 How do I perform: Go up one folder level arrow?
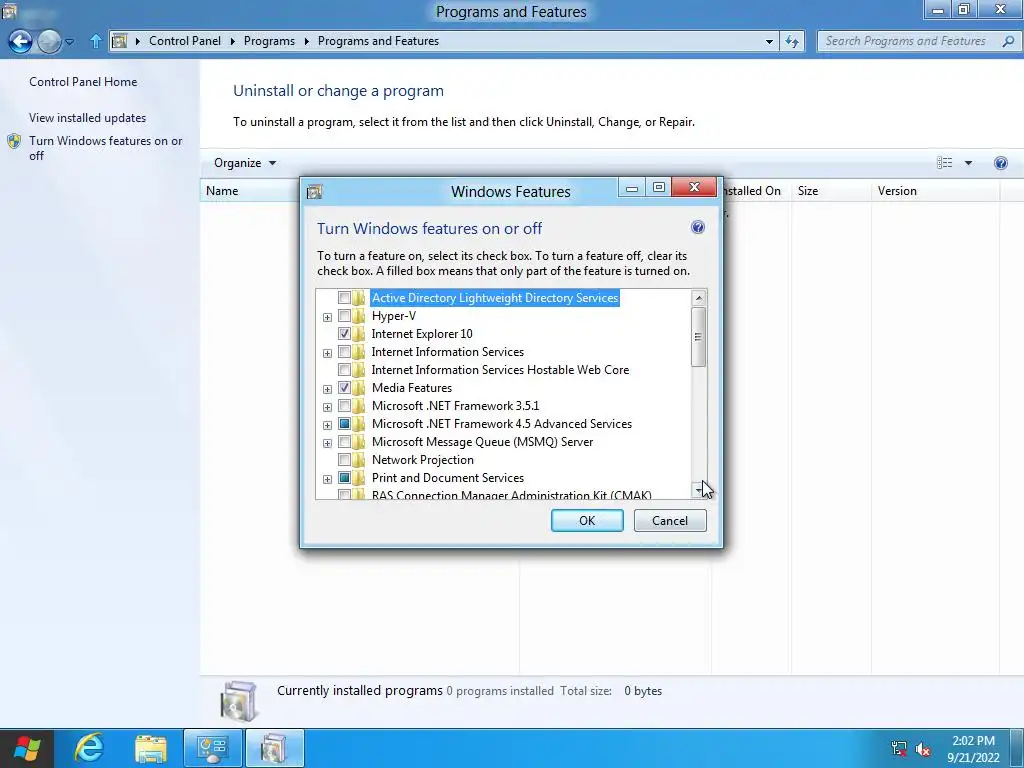point(95,41)
